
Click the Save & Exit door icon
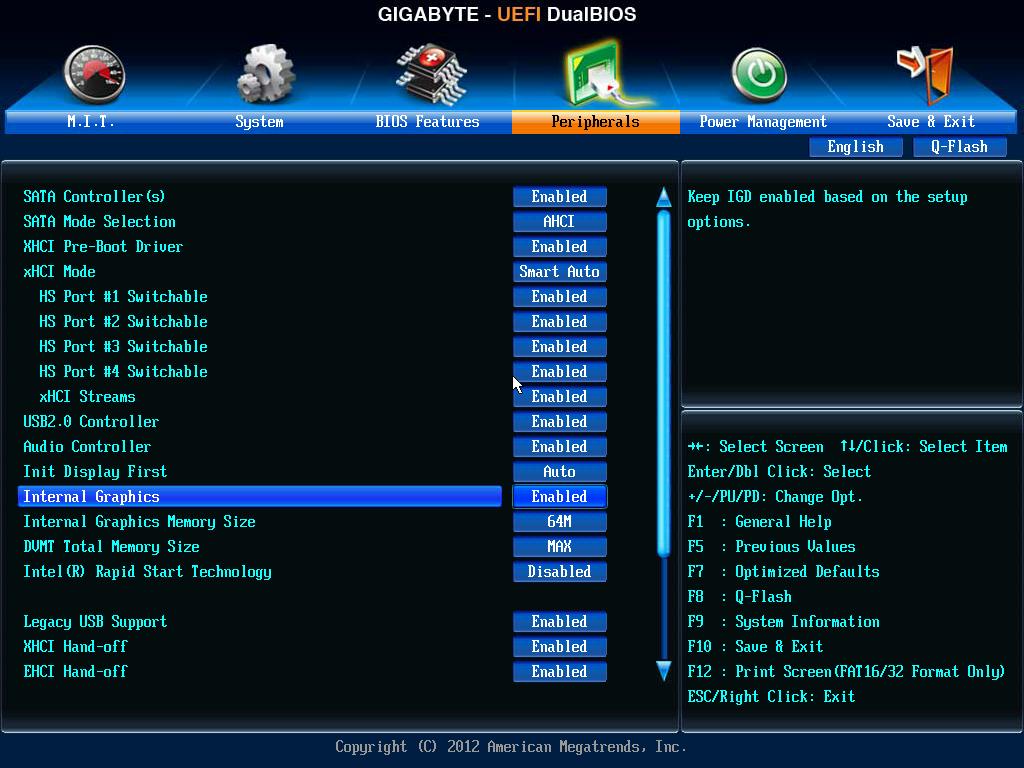click(x=926, y=74)
